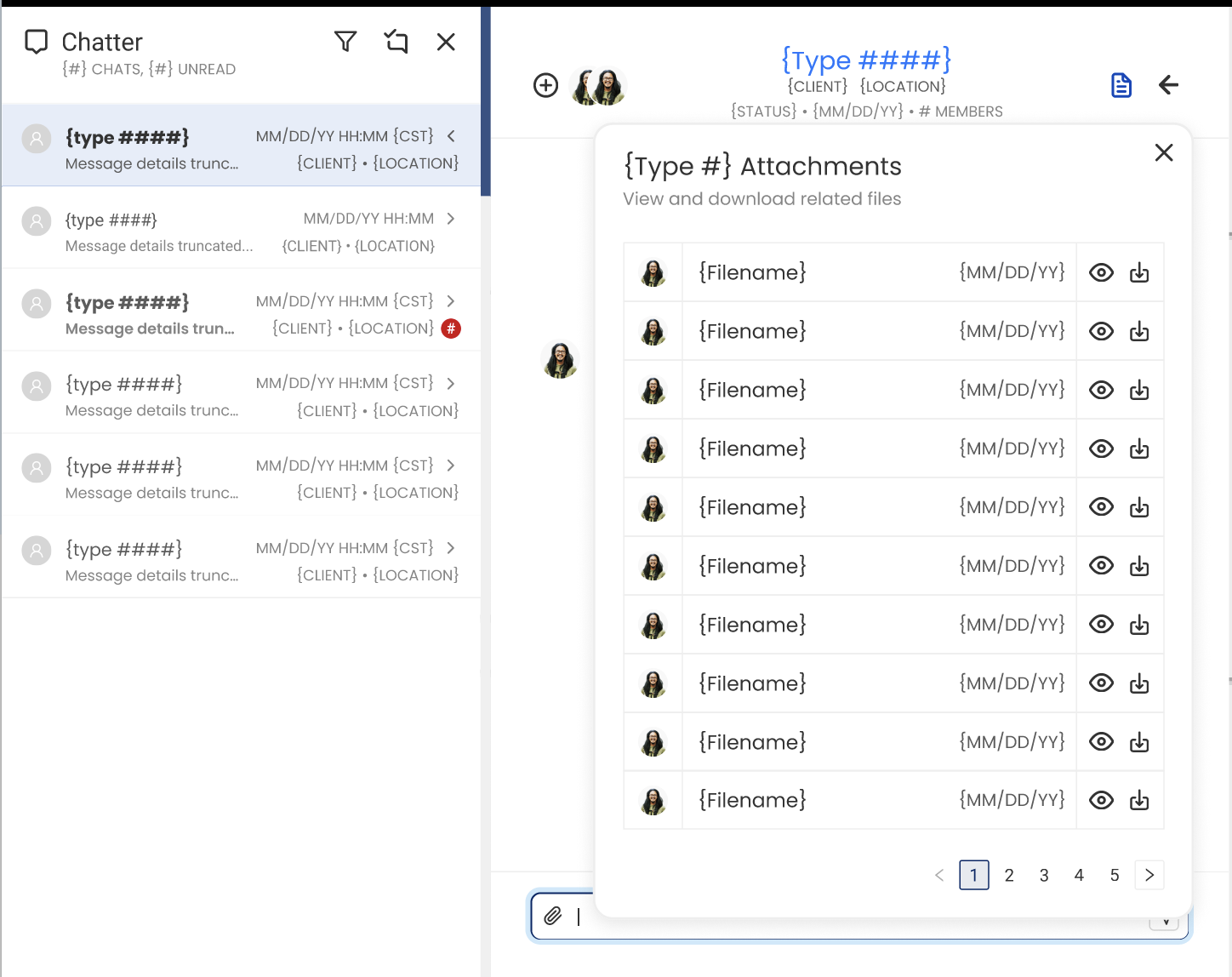The image size is (1232, 977).
Task: Download the last file in the list
Action: 1139,801
